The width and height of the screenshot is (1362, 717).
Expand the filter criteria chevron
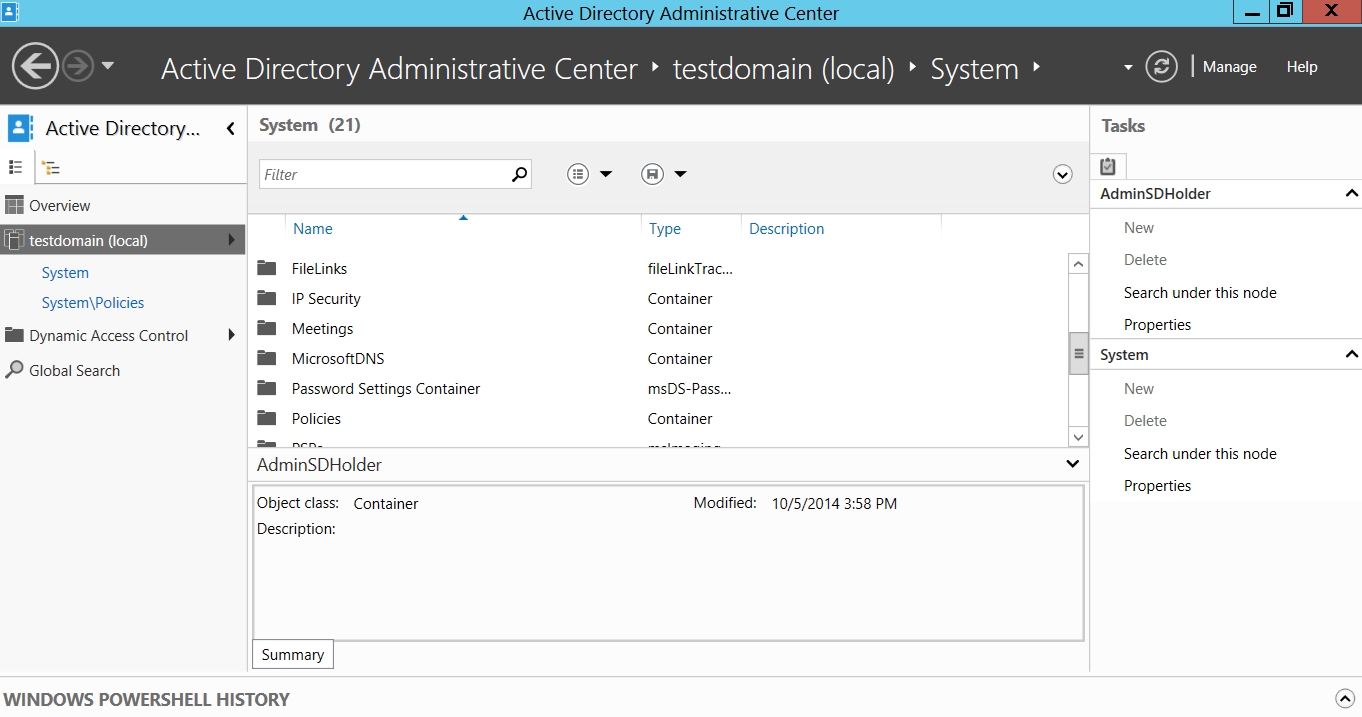tap(1062, 174)
